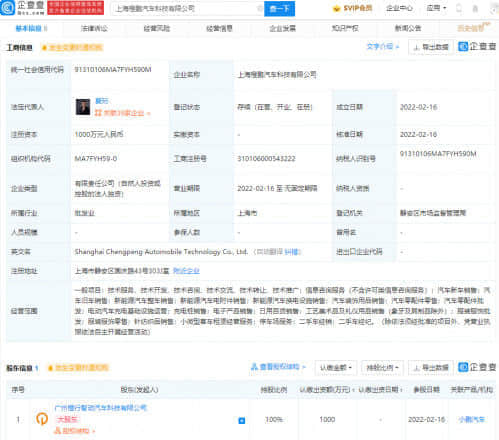Click the orange link beside 工商信息 heading

(72, 48)
